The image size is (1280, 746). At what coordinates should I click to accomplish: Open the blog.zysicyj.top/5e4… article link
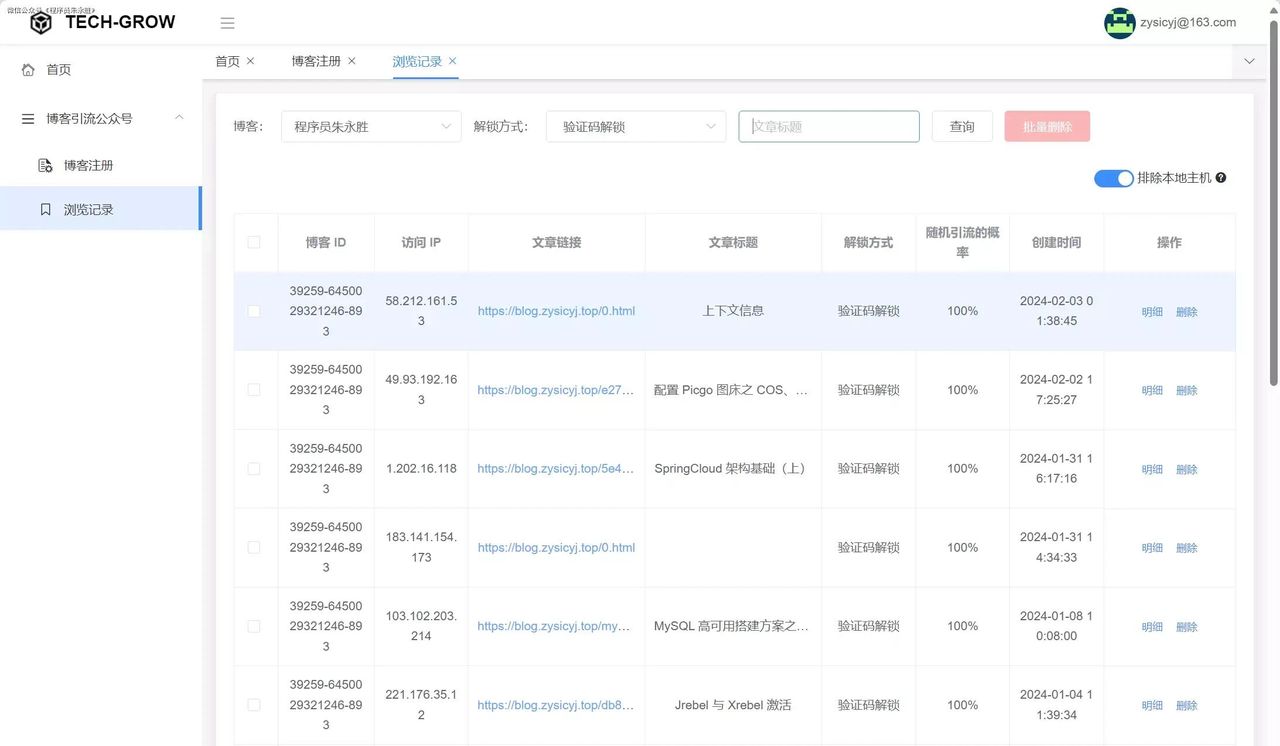(556, 468)
